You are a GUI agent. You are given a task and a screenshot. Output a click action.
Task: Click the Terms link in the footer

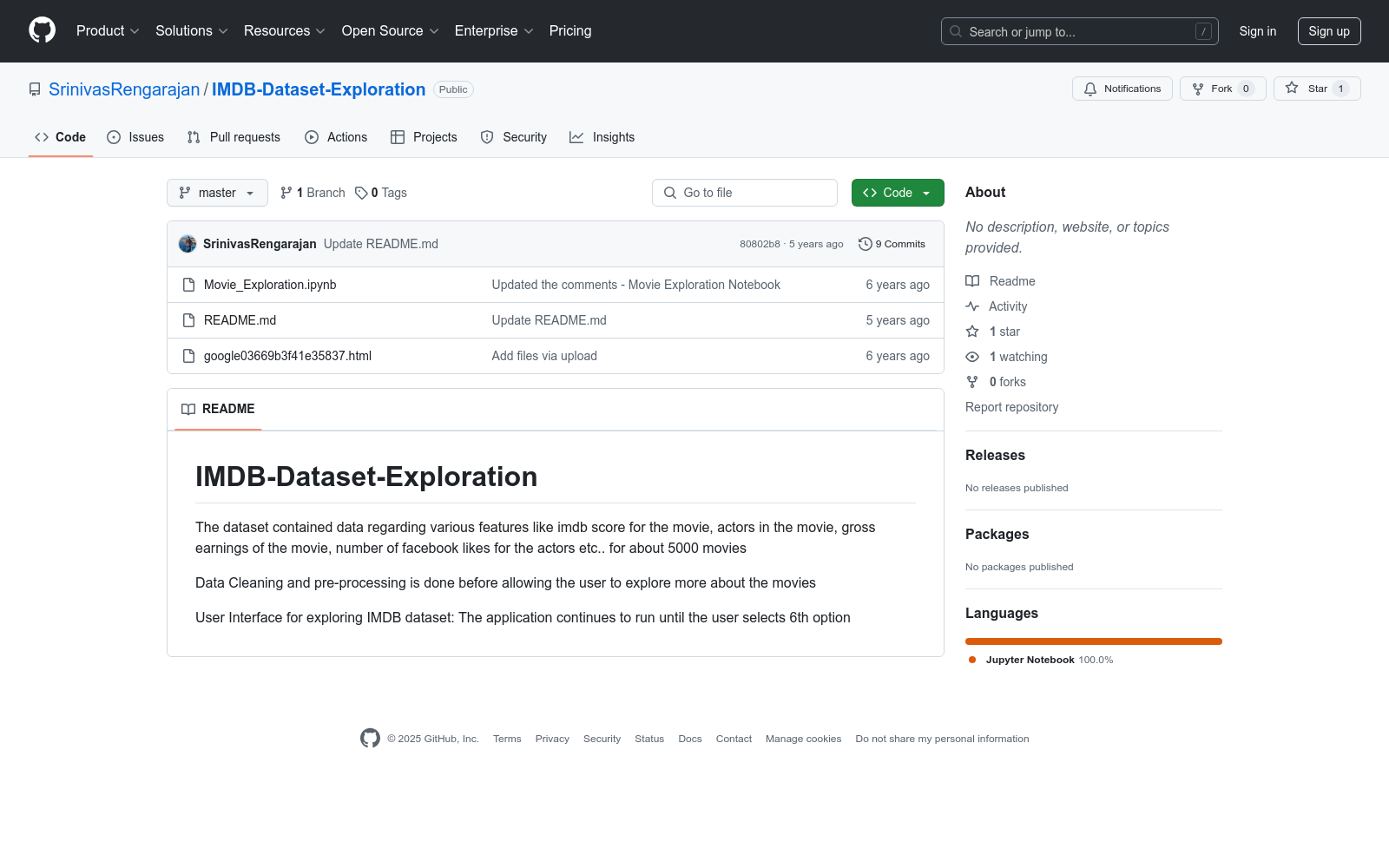(x=507, y=739)
